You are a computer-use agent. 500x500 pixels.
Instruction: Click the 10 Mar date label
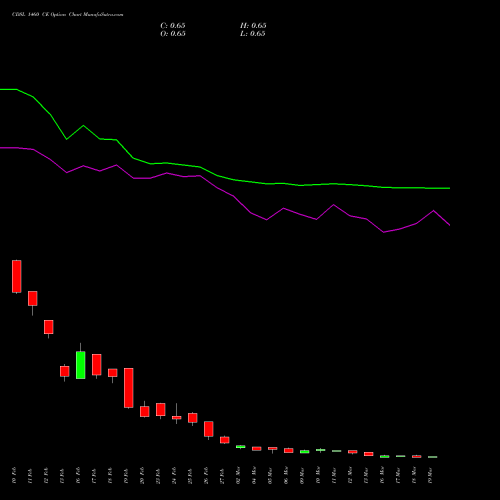click(318, 475)
